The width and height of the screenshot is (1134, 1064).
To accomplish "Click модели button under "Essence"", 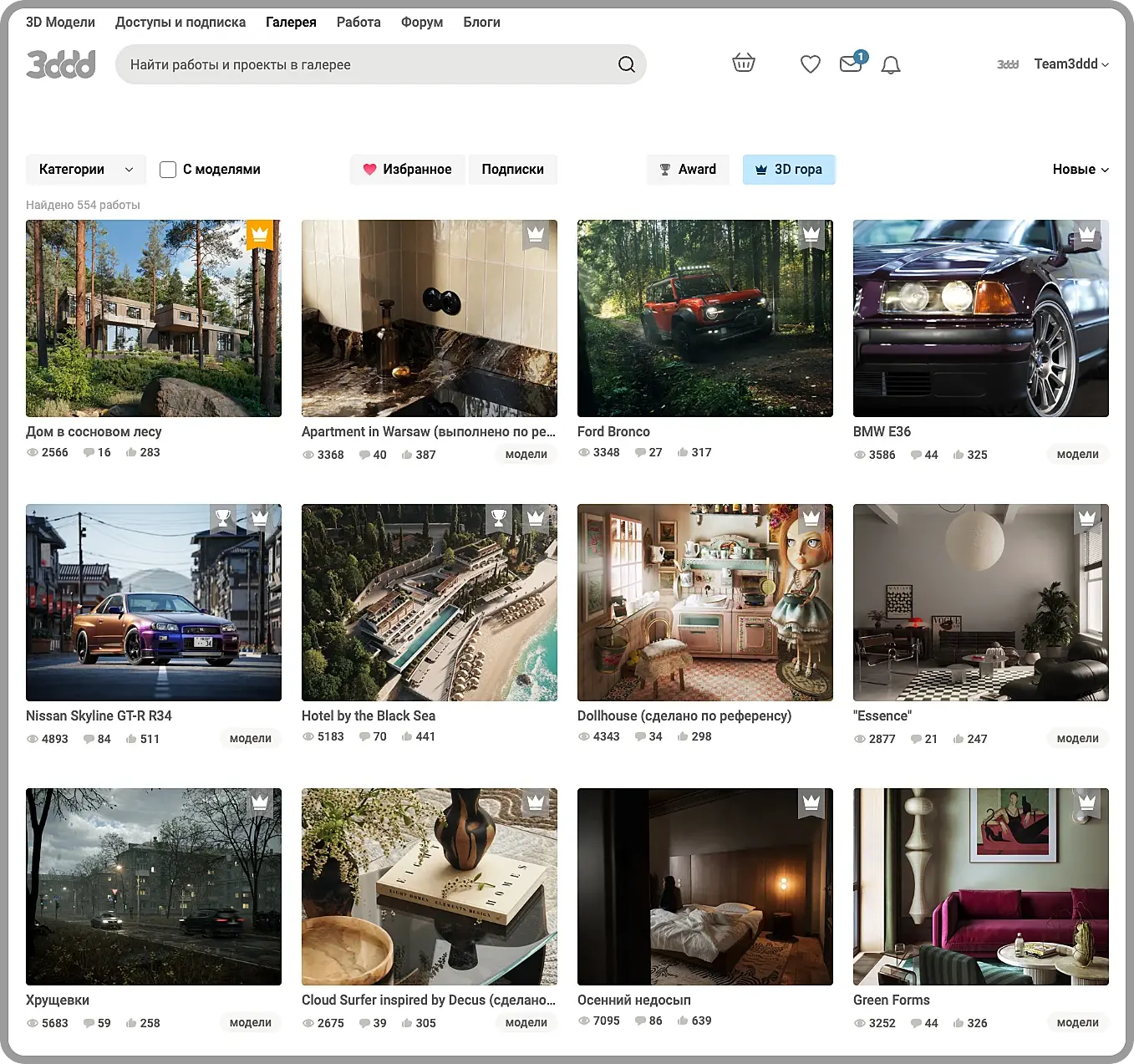I will pyautogui.click(x=1078, y=739).
